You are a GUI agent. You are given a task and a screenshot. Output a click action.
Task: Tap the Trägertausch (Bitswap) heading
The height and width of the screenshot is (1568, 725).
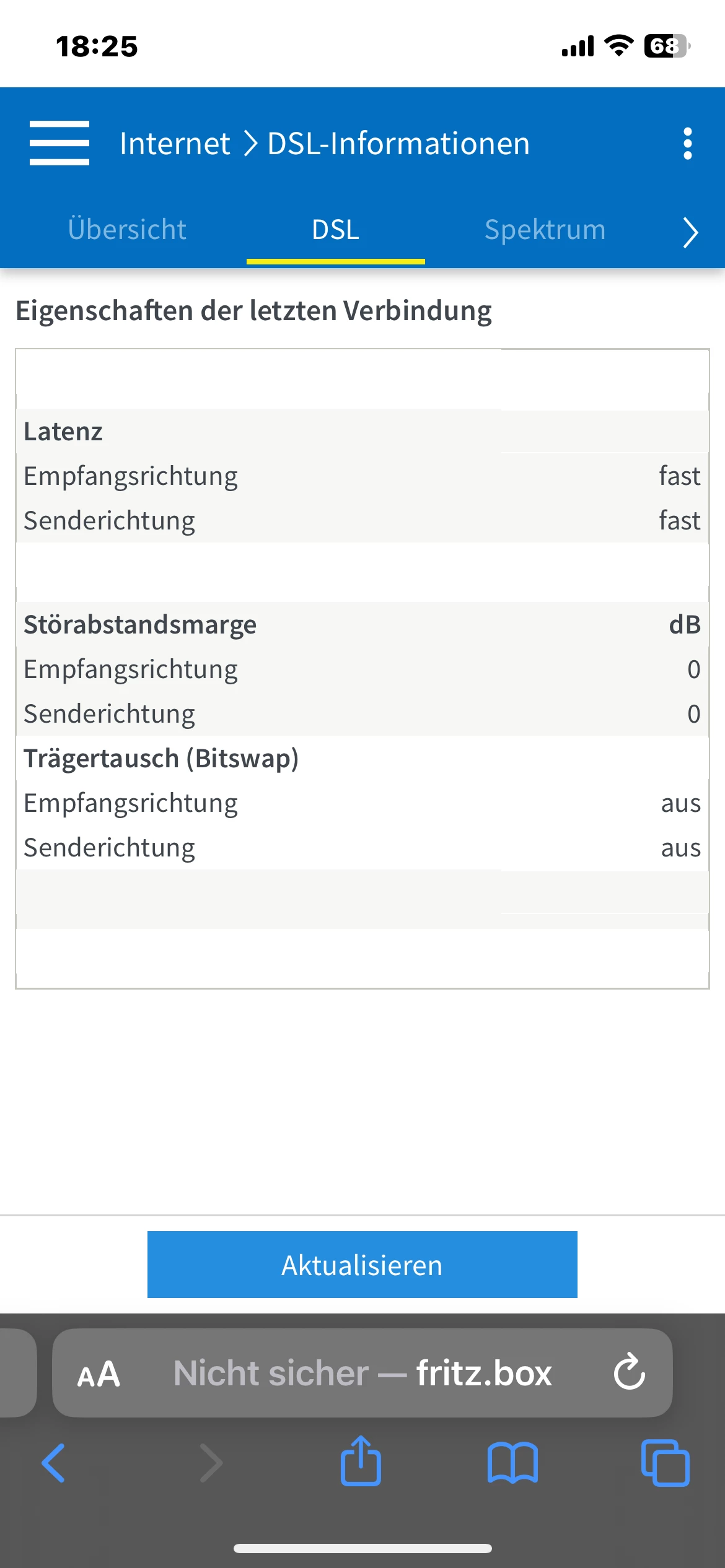[161, 758]
